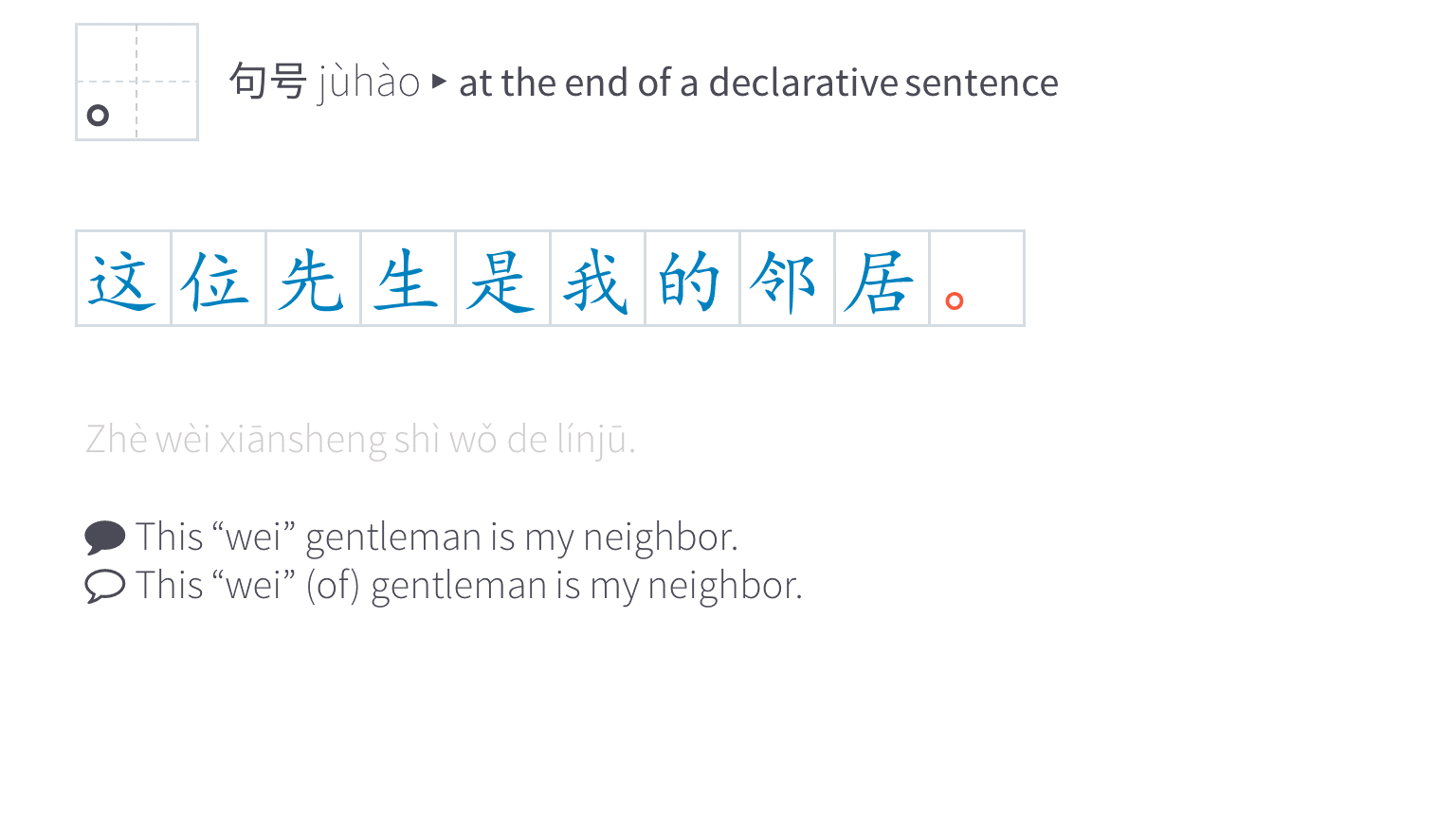Click the black triangle arrow after jùhào
The height and width of the screenshot is (819, 1456).
[439, 82]
